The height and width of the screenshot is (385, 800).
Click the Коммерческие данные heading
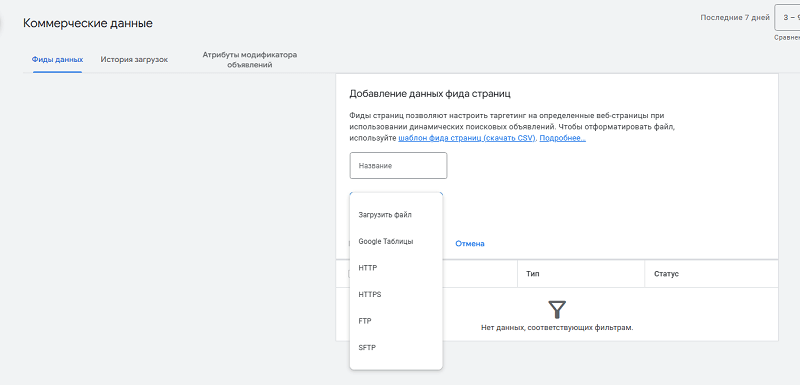click(88, 23)
